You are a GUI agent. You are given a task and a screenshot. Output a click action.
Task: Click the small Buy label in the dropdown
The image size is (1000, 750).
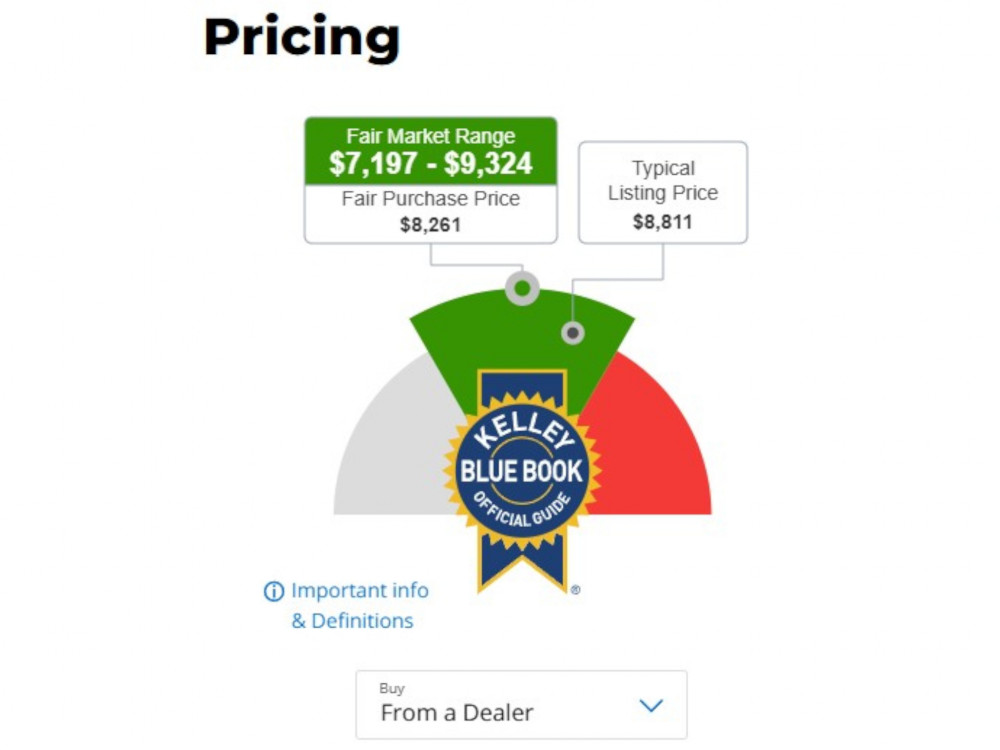[392, 689]
